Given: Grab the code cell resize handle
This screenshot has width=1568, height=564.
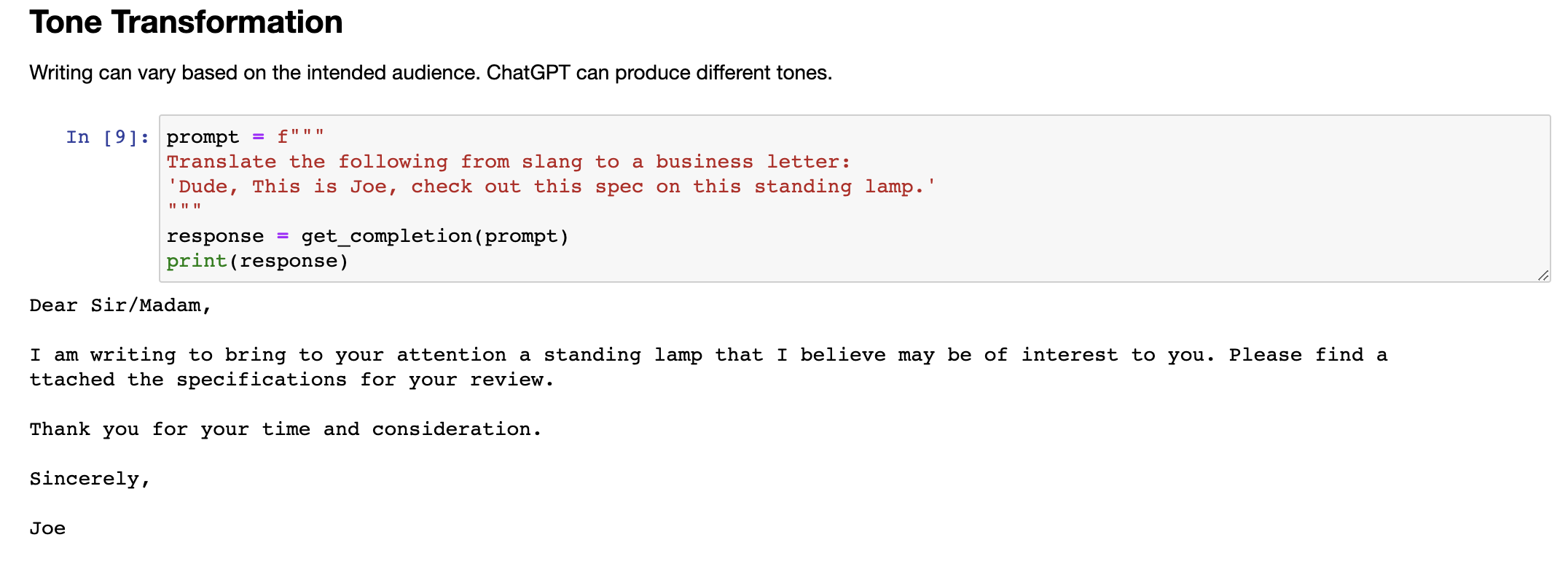Looking at the screenshot, I should [x=1542, y=275].
